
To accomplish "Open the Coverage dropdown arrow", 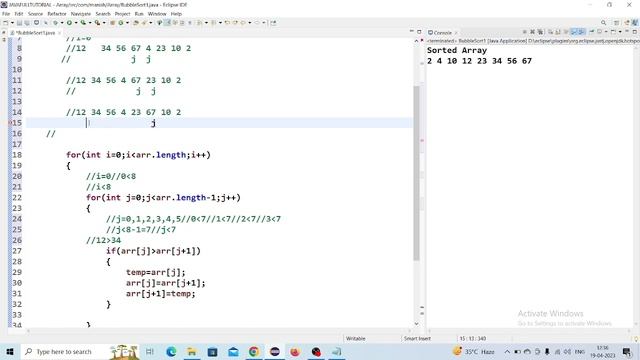I will tap(90, 23).
